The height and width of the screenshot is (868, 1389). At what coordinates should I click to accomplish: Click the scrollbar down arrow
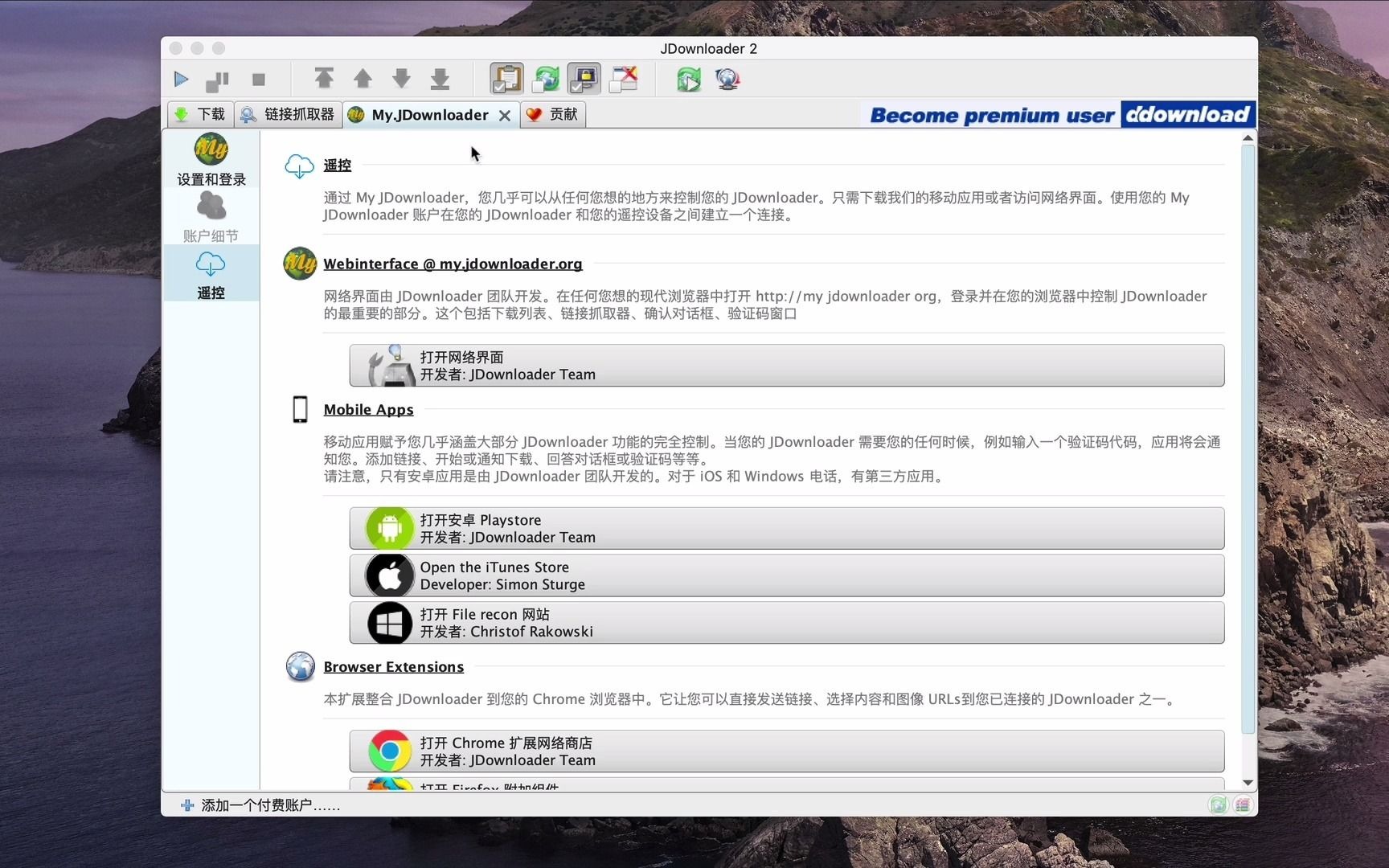[x=1248, y=783]
